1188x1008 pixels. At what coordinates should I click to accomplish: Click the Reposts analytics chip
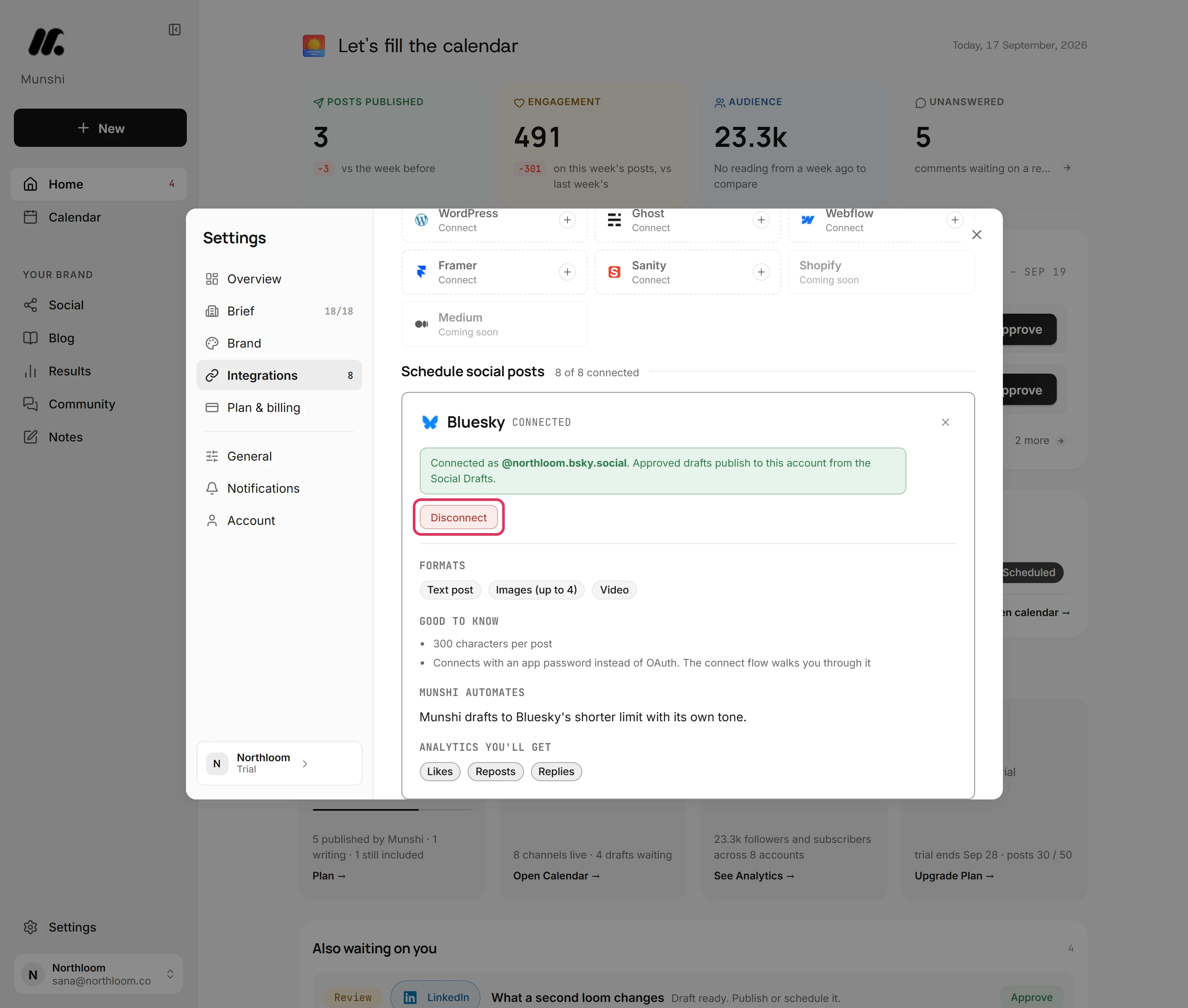[x=495, y=772]
